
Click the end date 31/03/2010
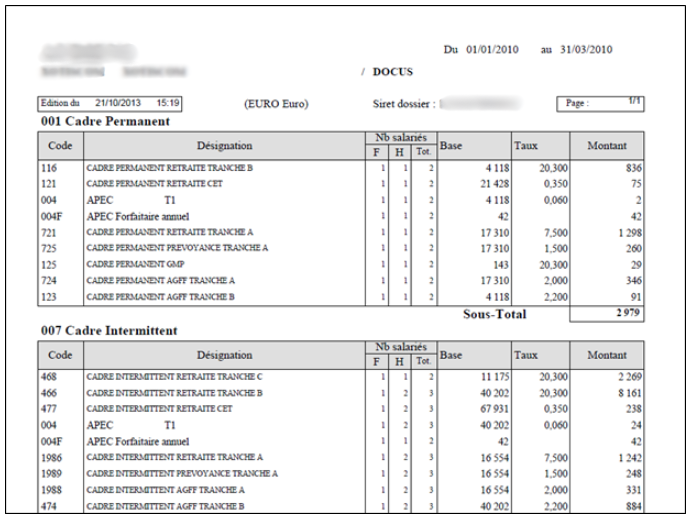[585, 50]
